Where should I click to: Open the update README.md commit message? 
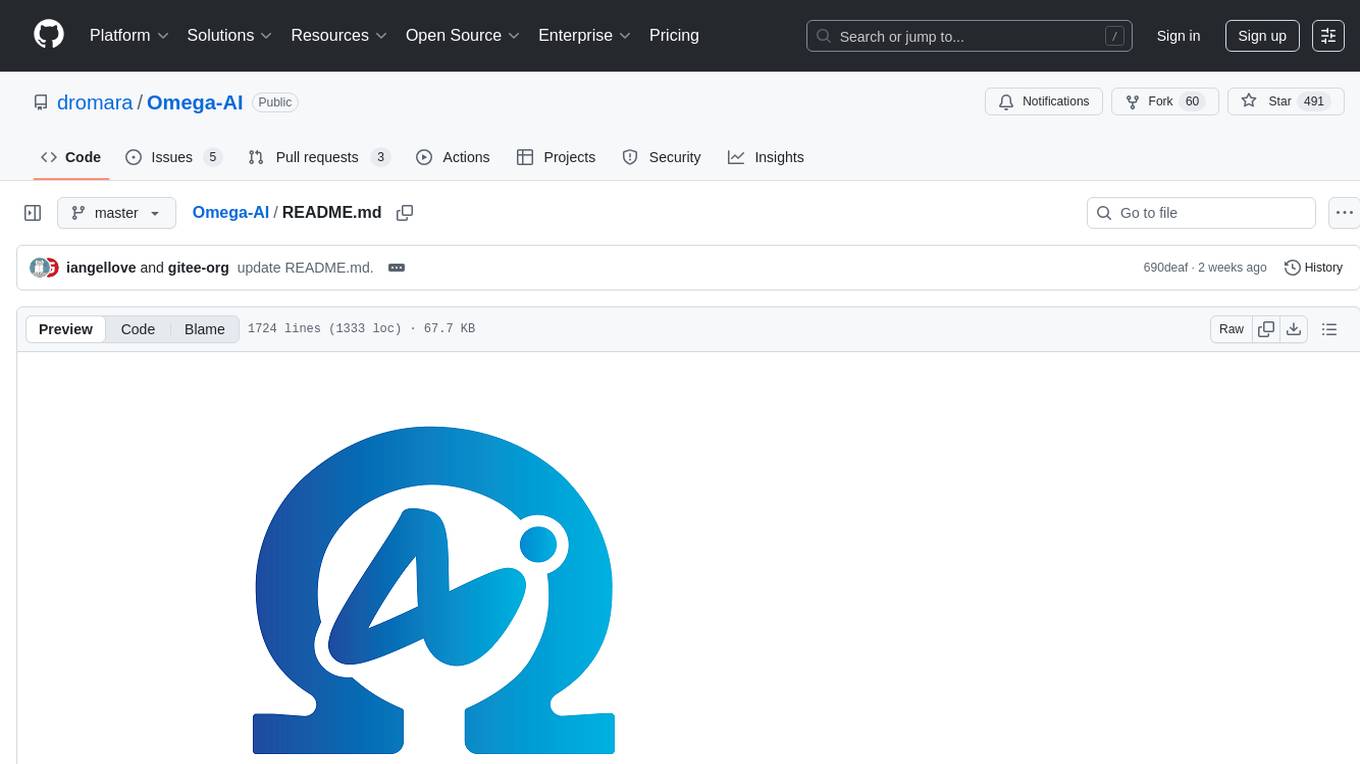tap(305, 268)
